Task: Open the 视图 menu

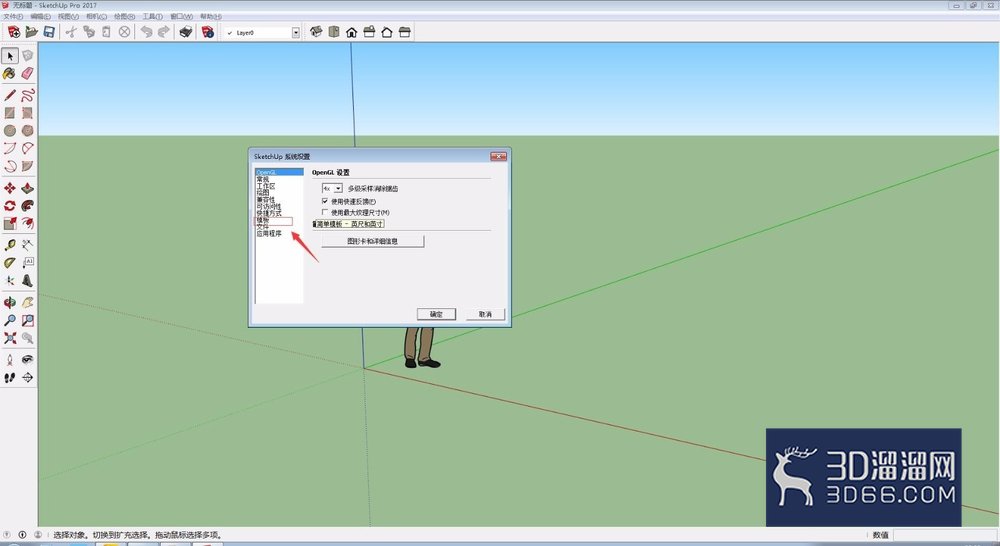Action: (68, 17)
